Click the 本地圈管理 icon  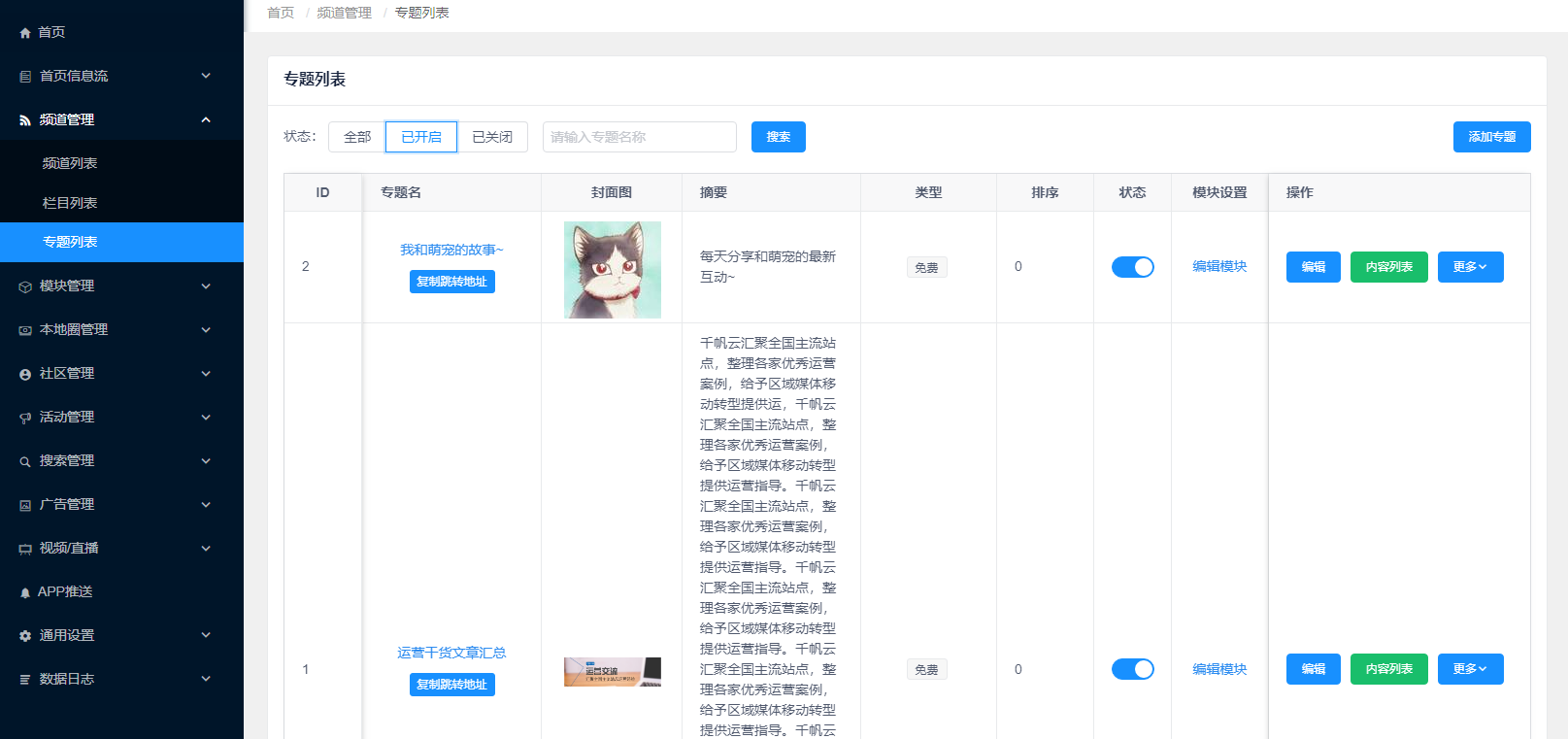25,330
